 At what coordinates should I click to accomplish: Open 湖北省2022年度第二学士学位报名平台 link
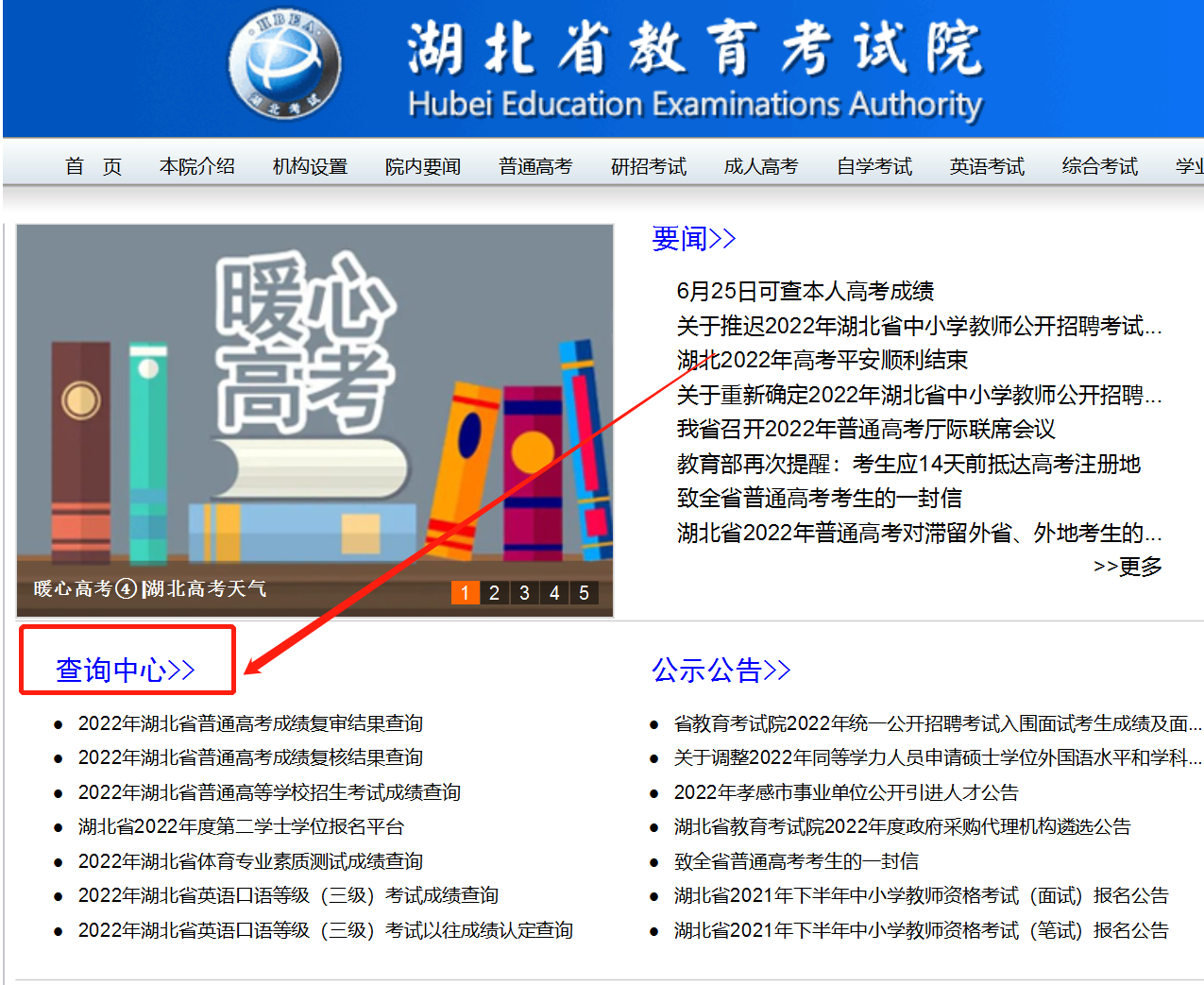point(241,826)
